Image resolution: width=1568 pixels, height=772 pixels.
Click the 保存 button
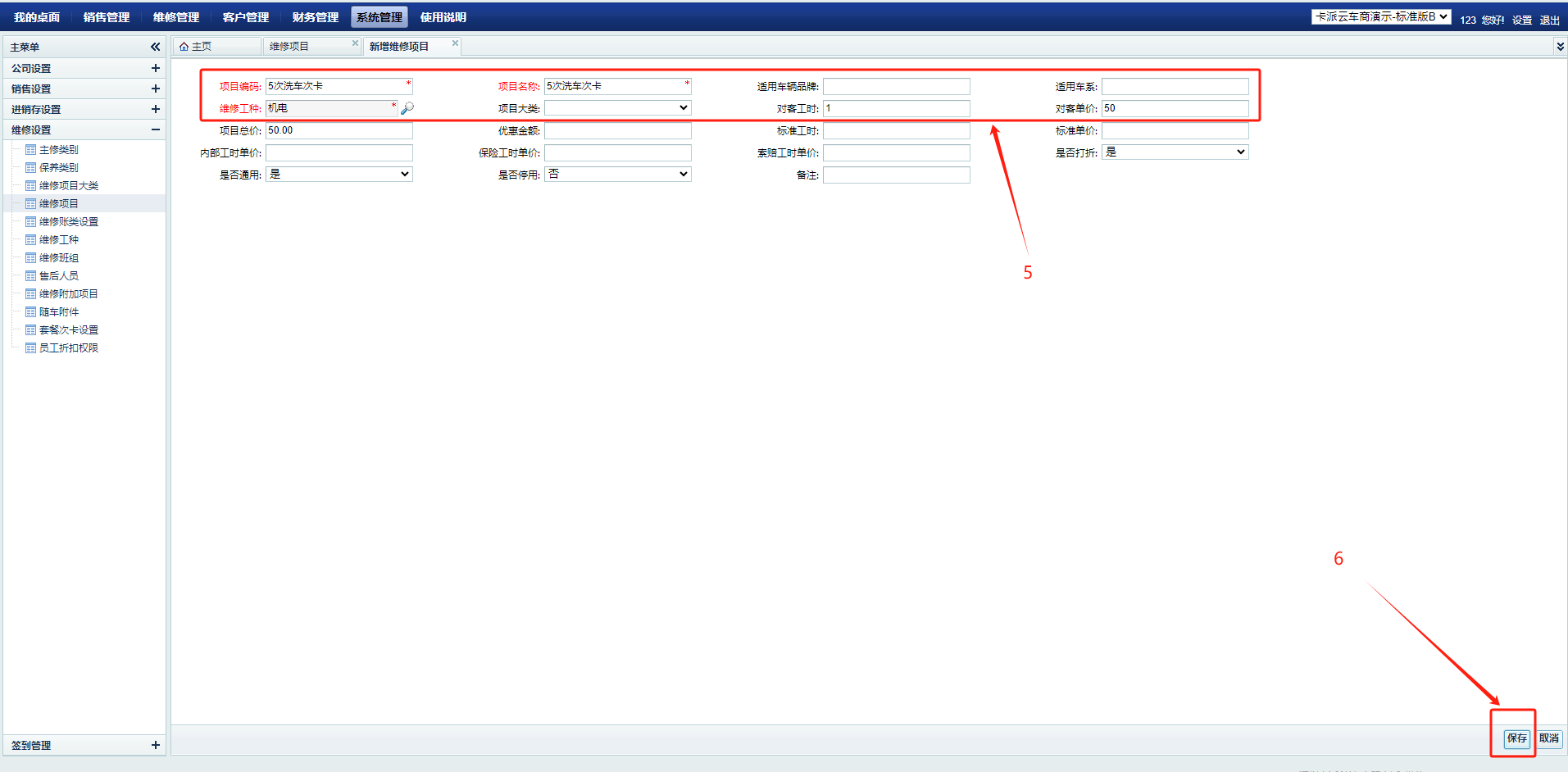pos(1516,738)
